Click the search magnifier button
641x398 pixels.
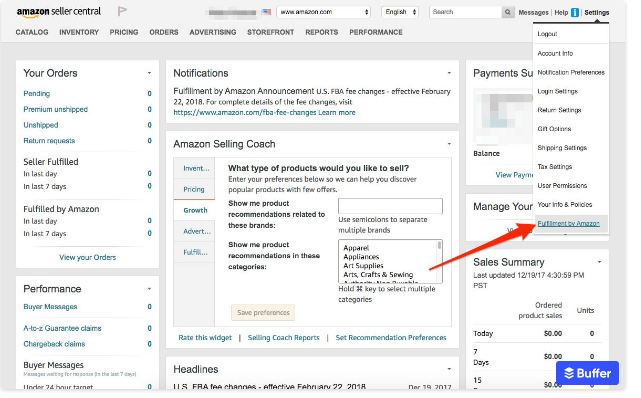(507, 12)
